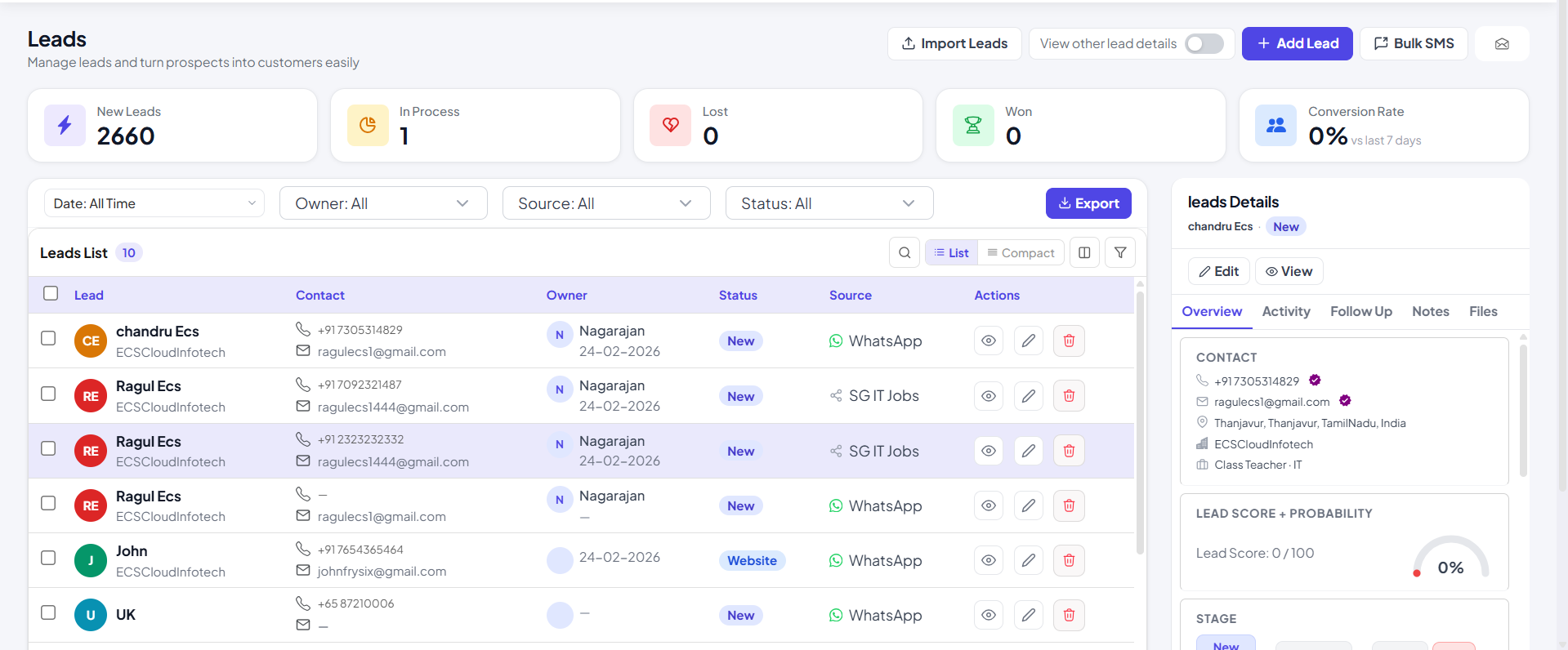Delete the chandru Ecs lead
1568x650 pixels.
(x=1069, y=341)
